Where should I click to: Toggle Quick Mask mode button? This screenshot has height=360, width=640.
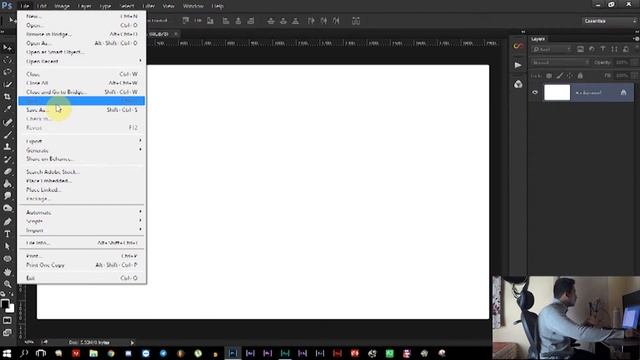click(x=7, y=320)
